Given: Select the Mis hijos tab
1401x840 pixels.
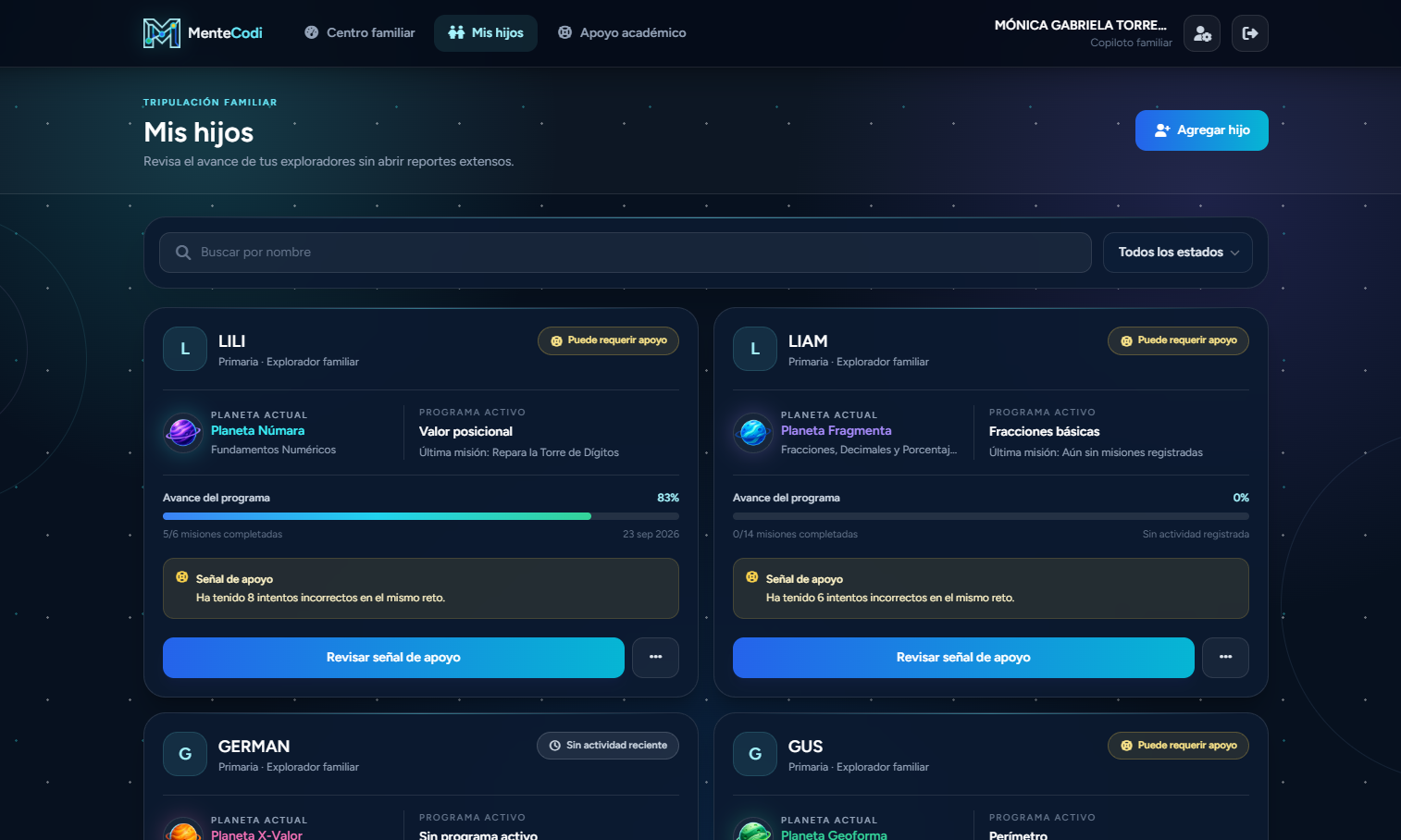Looking at the screenshot, I should pos(486,33).
